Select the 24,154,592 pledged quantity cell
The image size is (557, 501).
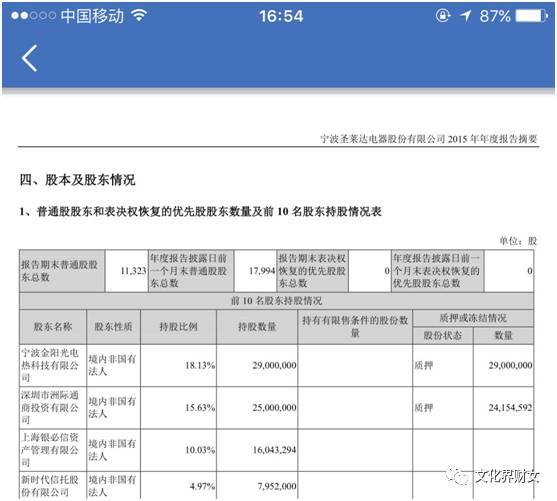click(503, 408)
